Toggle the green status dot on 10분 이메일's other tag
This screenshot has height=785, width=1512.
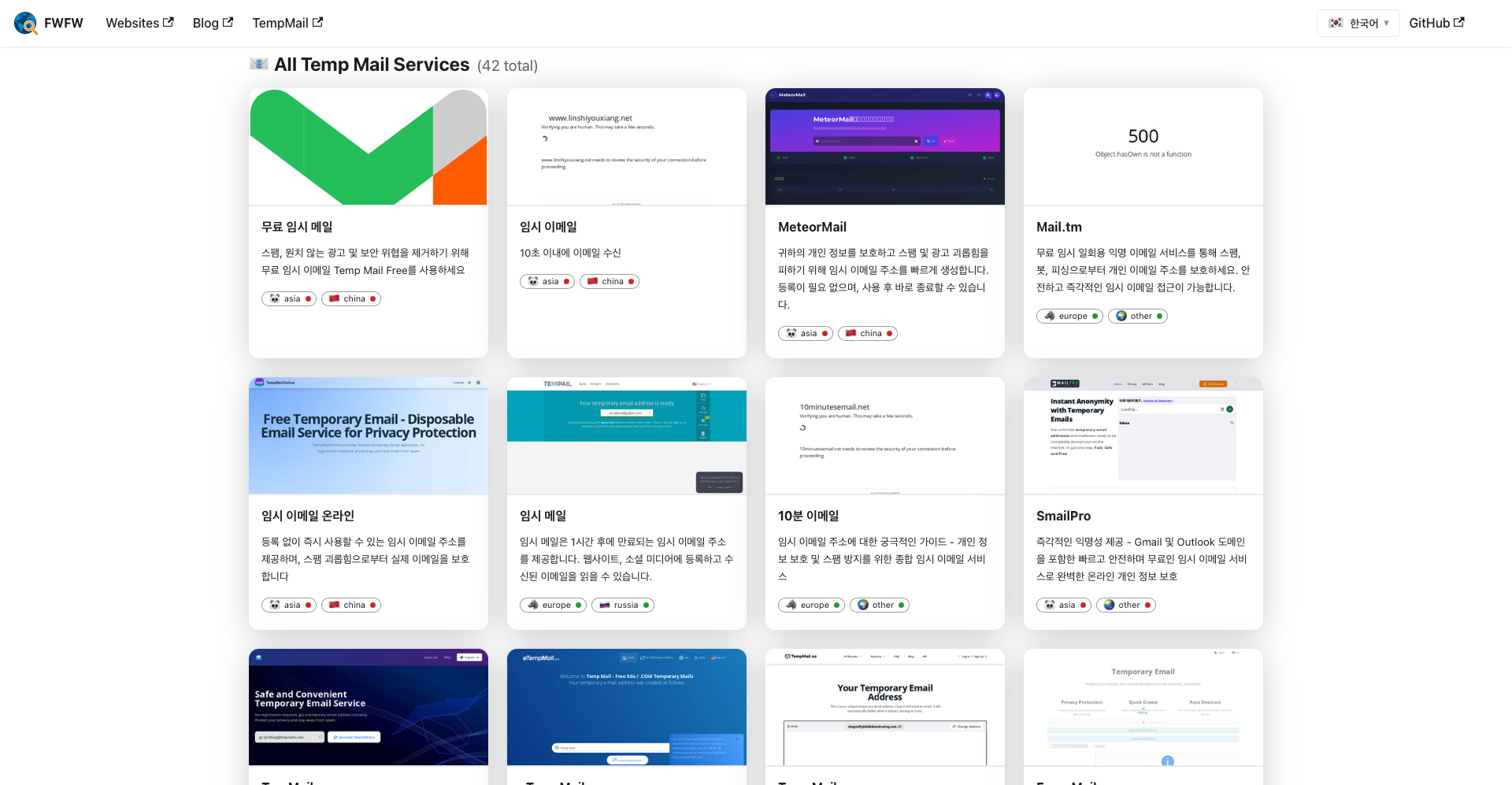pos(902,605)
